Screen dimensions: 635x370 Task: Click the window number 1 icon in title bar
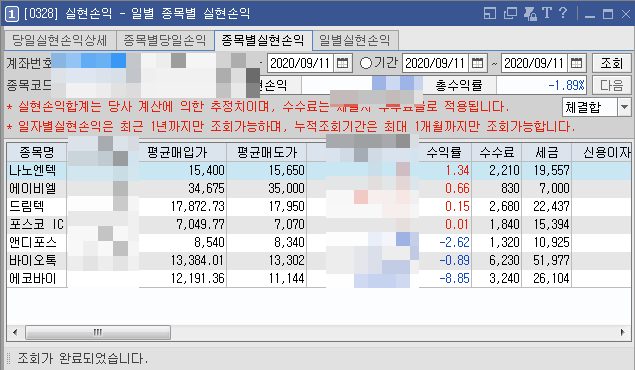[11, 14]
